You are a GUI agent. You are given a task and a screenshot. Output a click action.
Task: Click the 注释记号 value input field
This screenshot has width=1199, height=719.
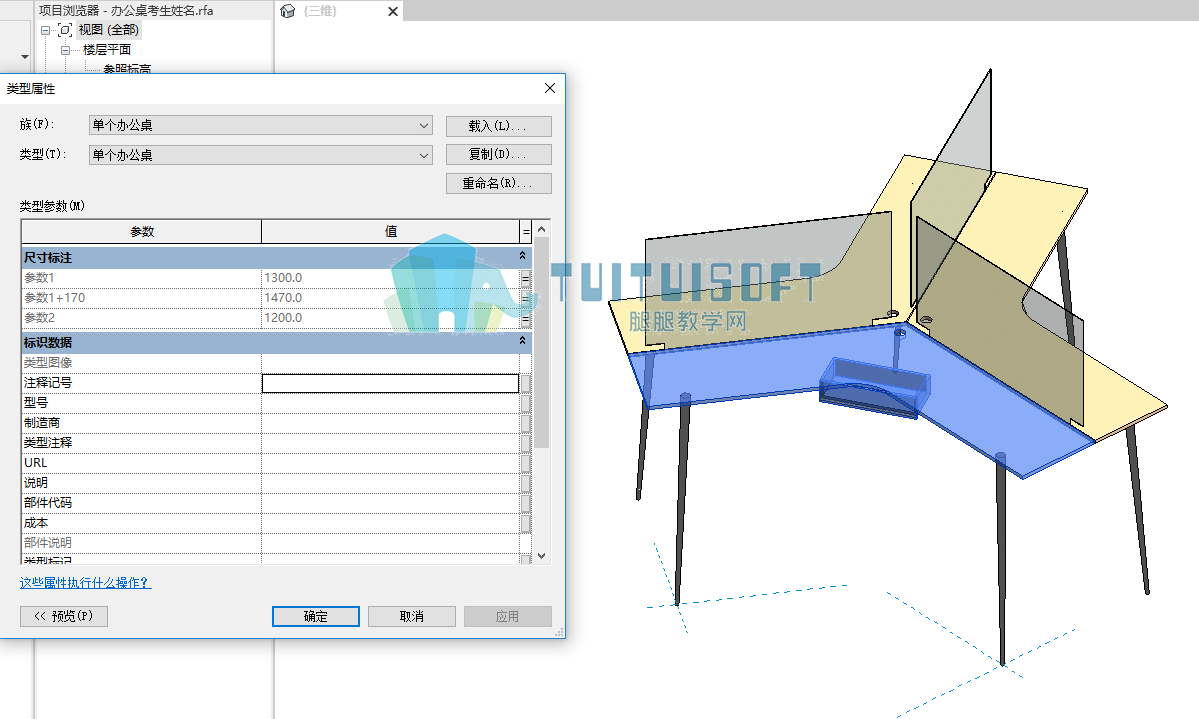point(391,383)
